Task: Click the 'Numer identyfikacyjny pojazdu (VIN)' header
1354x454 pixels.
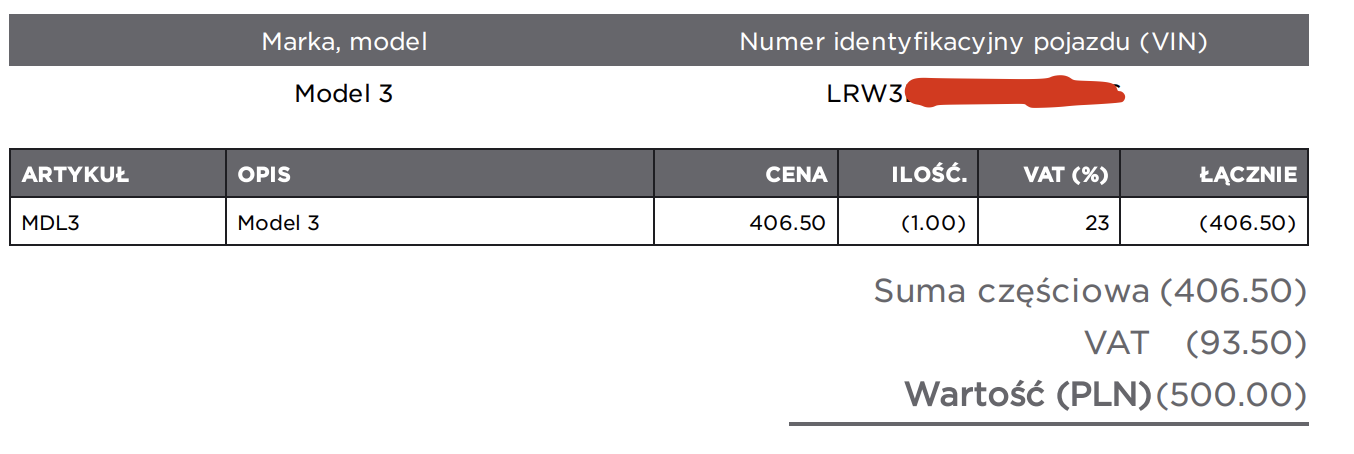Action: pyautogui.click(x=973, y=41)
